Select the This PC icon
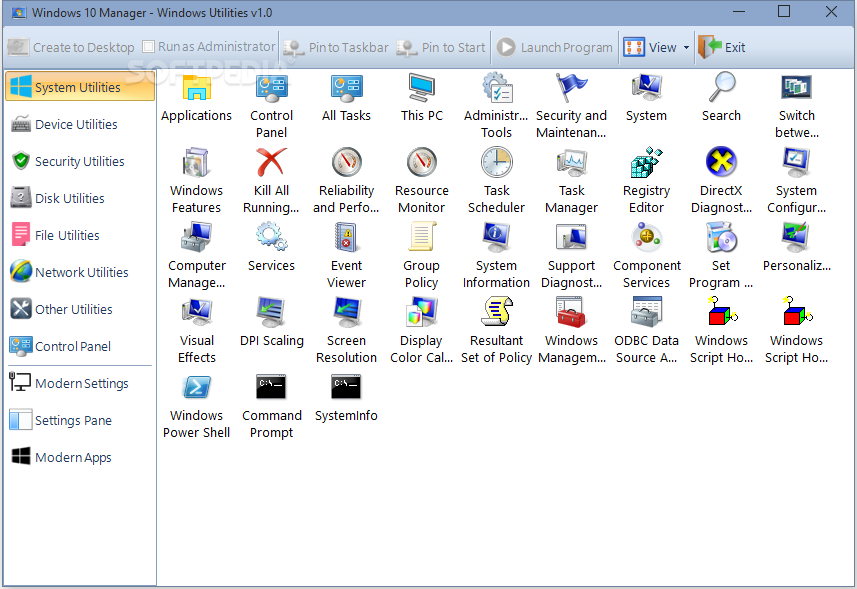Screen dimensions: 857x589 pos(421,87)
